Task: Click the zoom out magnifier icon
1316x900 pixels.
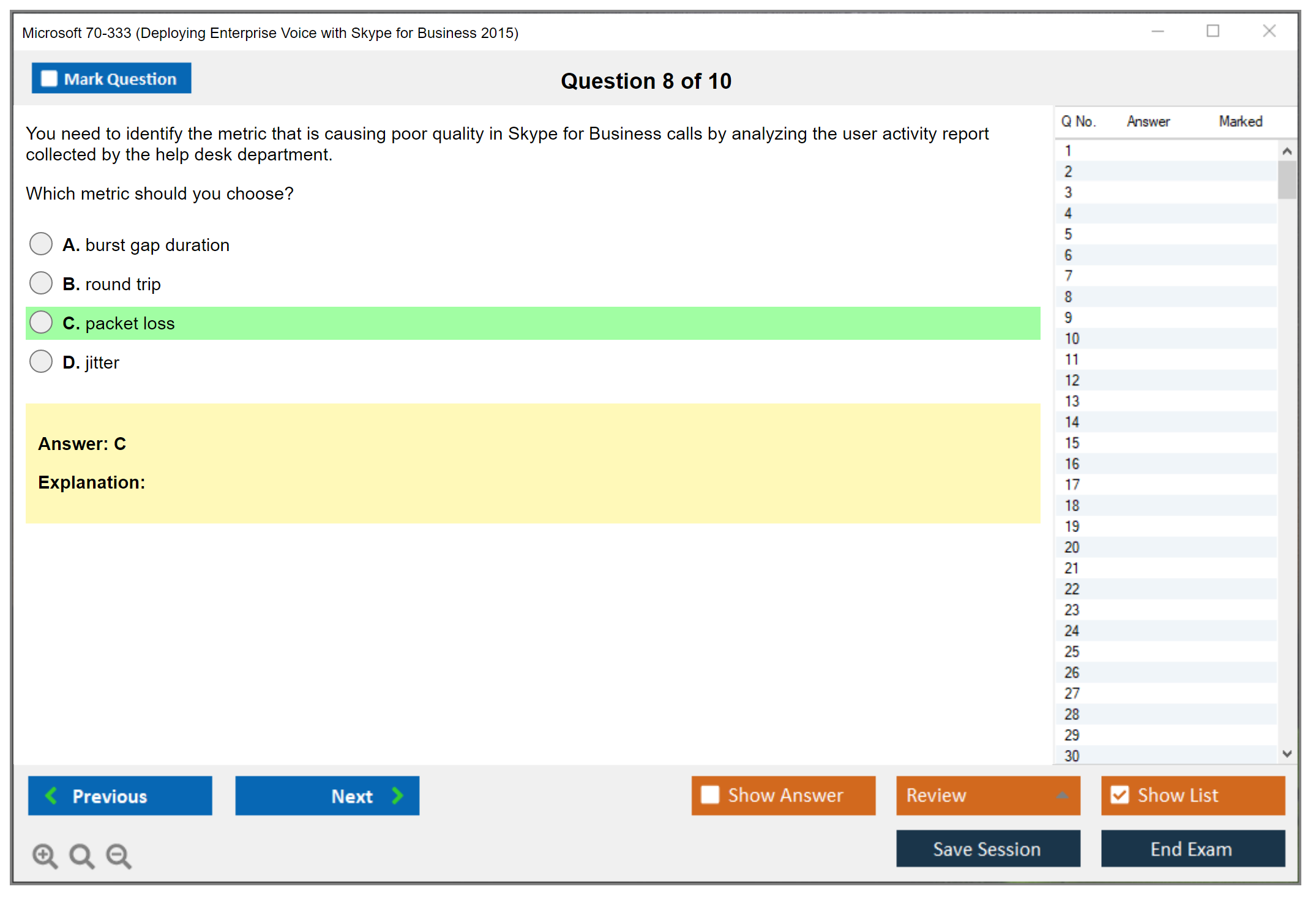Action: click(x=119, y=855)
